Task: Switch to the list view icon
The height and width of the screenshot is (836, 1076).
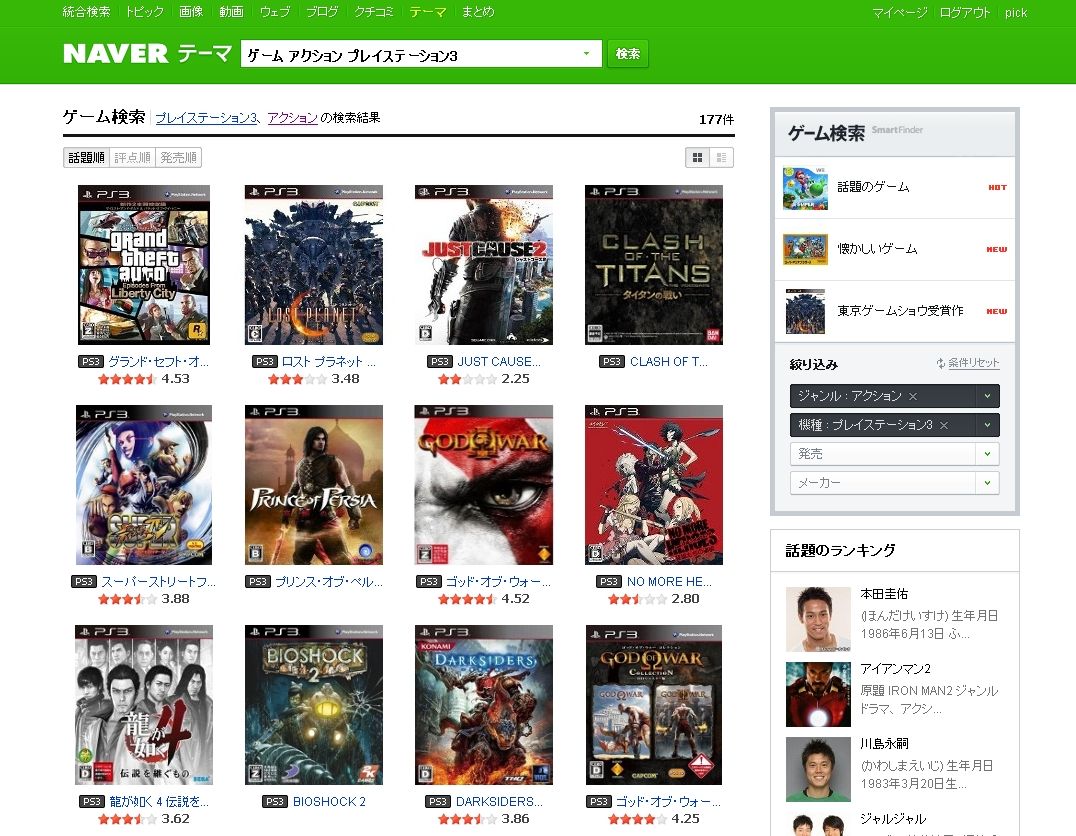Action: tap(723, 157)
